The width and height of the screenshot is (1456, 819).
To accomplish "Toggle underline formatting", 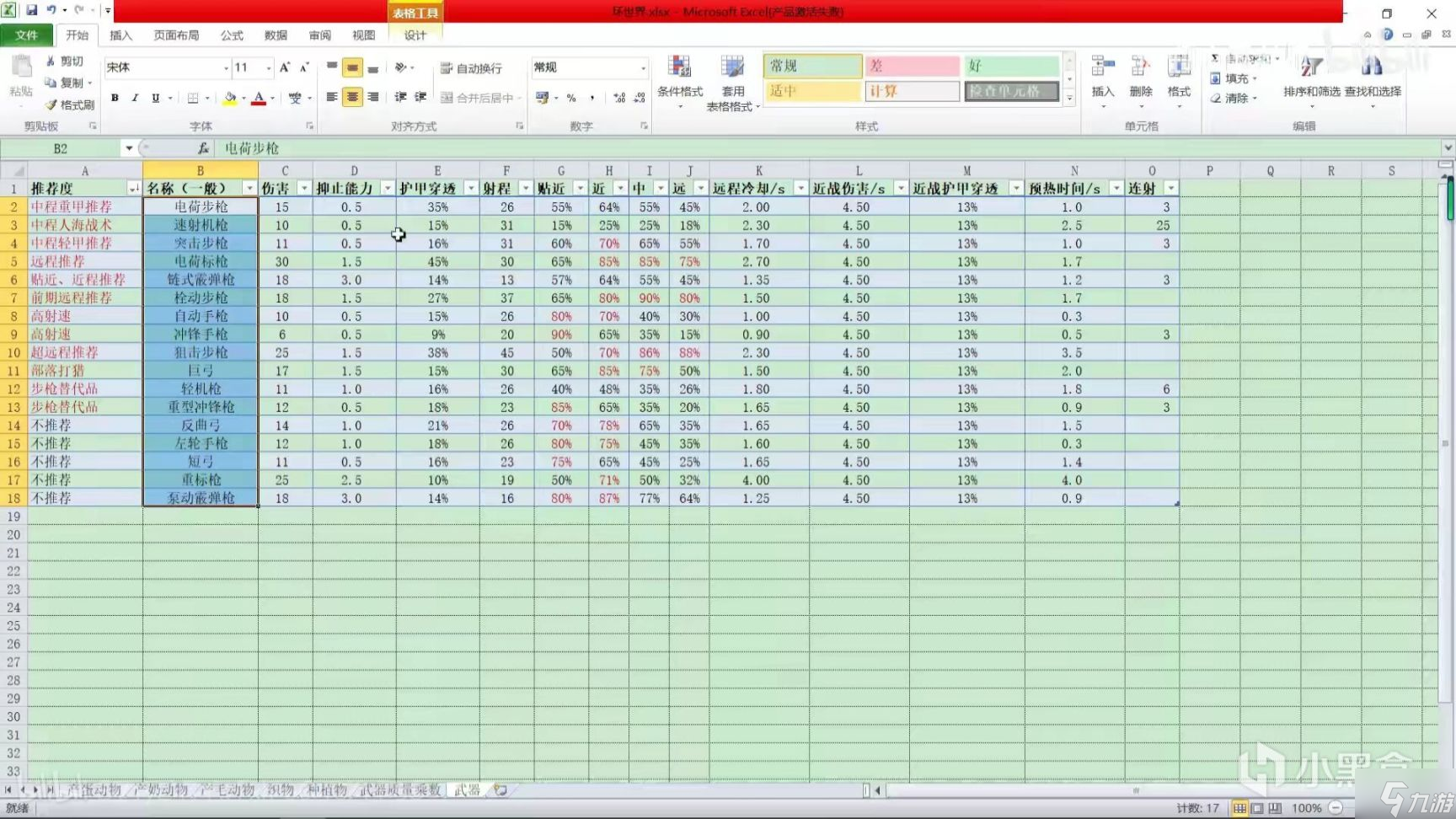I will coord(156,98).
